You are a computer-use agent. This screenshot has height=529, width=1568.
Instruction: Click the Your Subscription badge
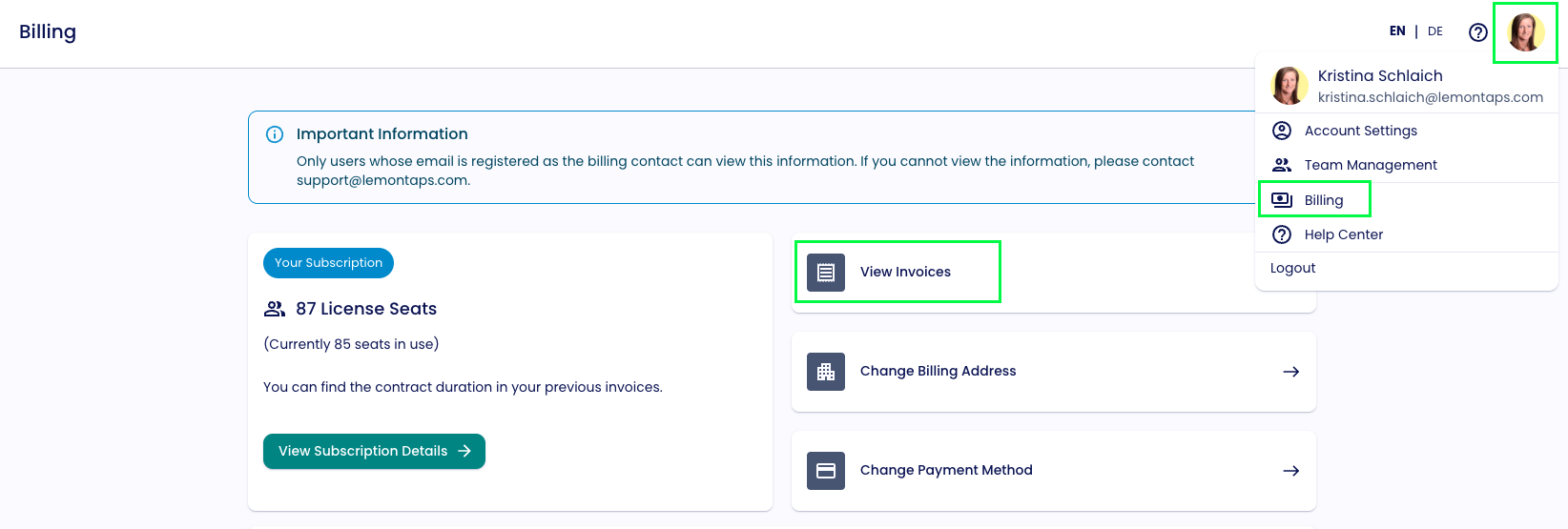328,263
